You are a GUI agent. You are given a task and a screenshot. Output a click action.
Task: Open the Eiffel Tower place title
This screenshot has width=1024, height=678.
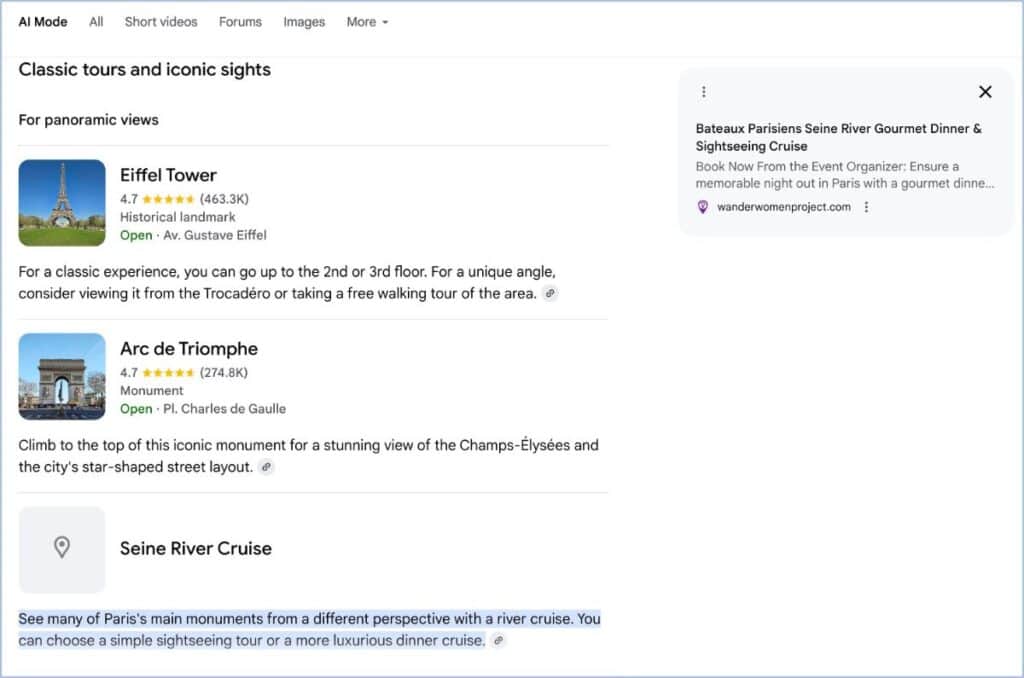point(168,175)
